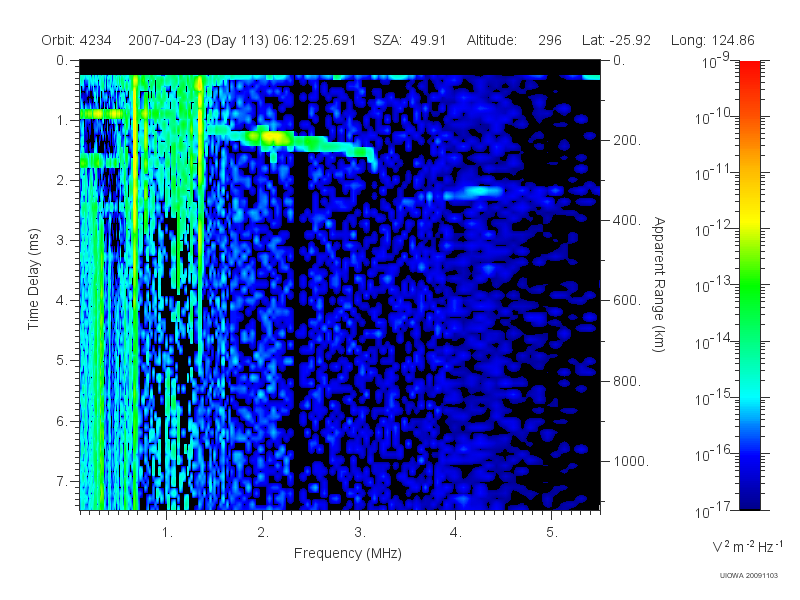Click the red top of the color bar
Viewport: 800px width, 600px height.
pos(750,77)
